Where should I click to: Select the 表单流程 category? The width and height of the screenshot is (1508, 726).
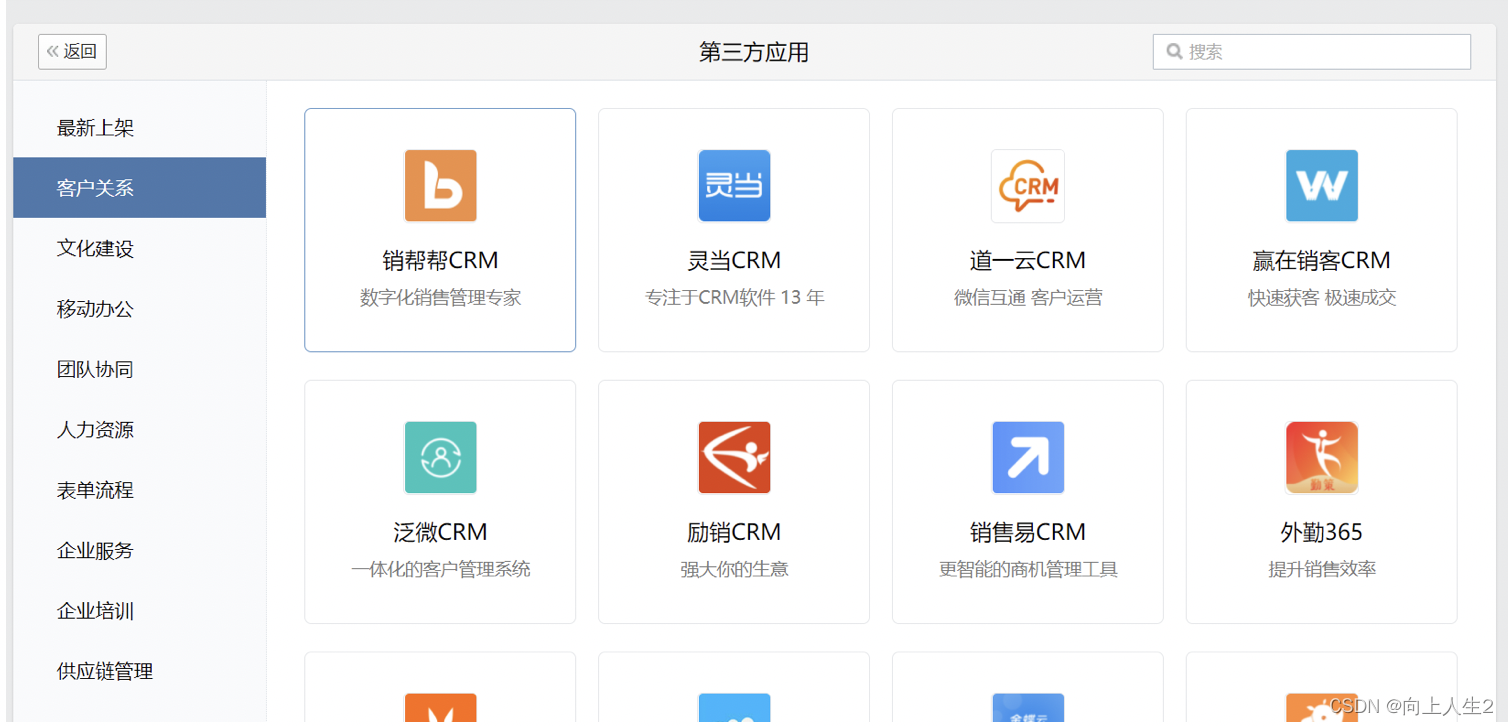[140, 490]
